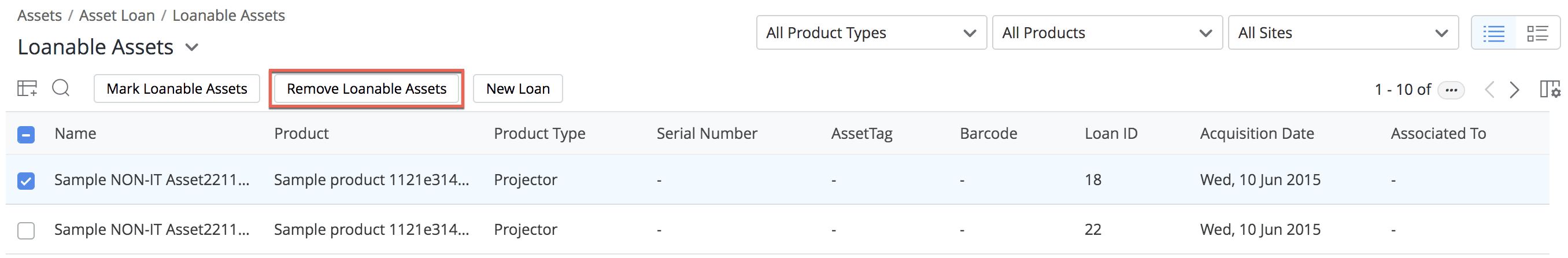Expand the All Sites dropdown
The width and height of the screenshot is (1568, 258).
coord(1342,33)
